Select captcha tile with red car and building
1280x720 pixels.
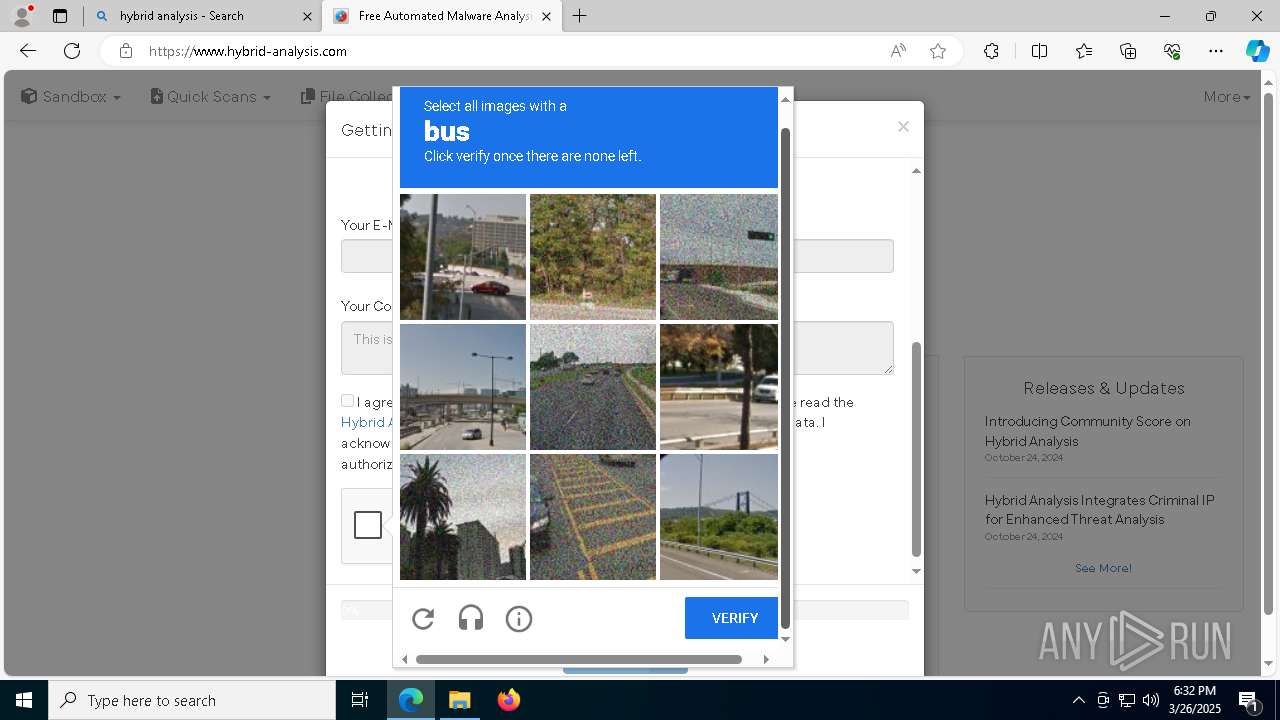(x=463, y=257)
